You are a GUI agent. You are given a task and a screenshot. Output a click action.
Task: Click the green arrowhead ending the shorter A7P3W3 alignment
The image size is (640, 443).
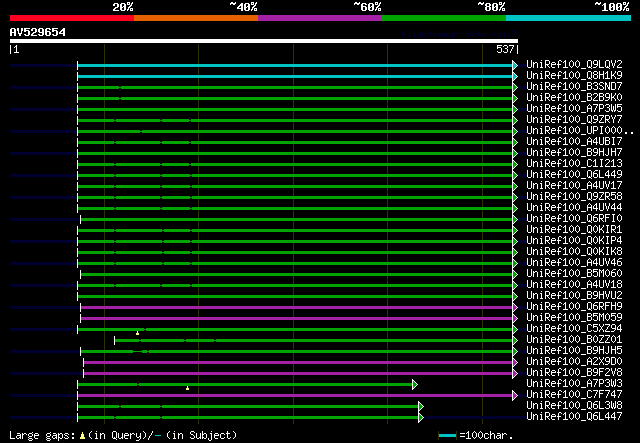[415, 385]
